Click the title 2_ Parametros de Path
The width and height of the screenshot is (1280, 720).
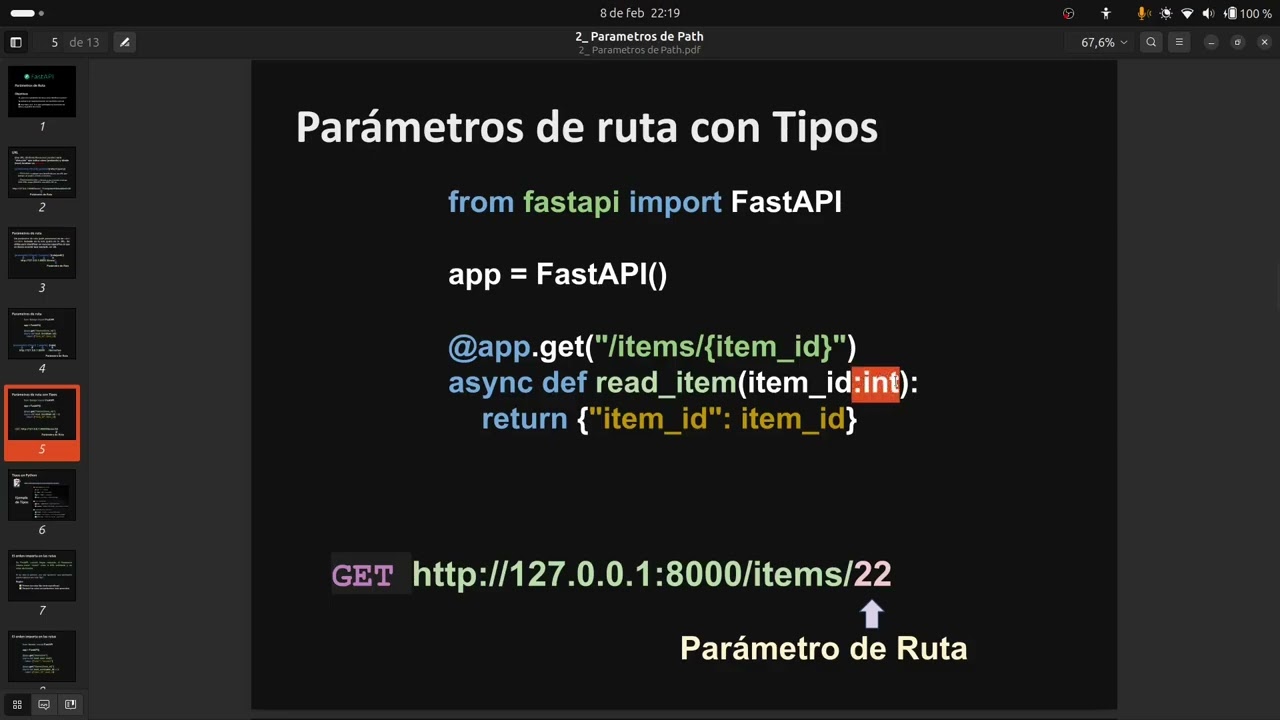[639, 36]
